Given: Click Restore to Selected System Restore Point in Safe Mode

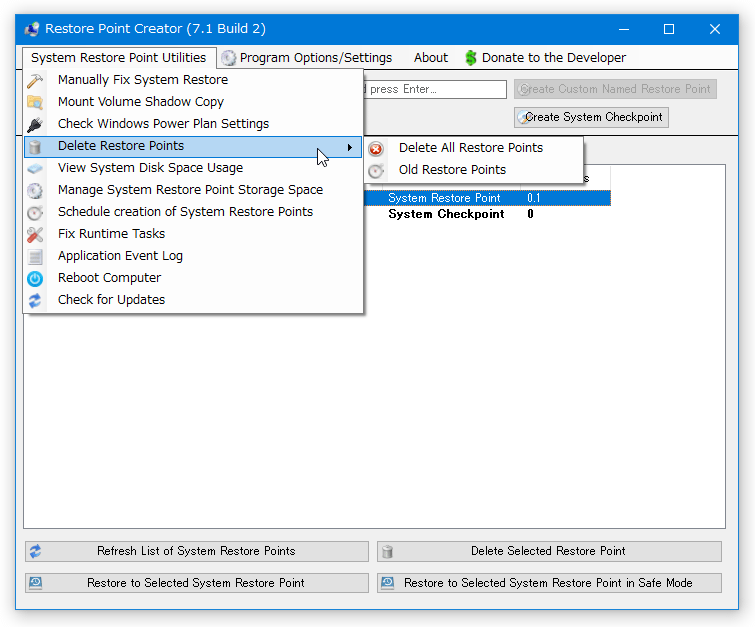Looking at the screenshot, I should 549,583.
